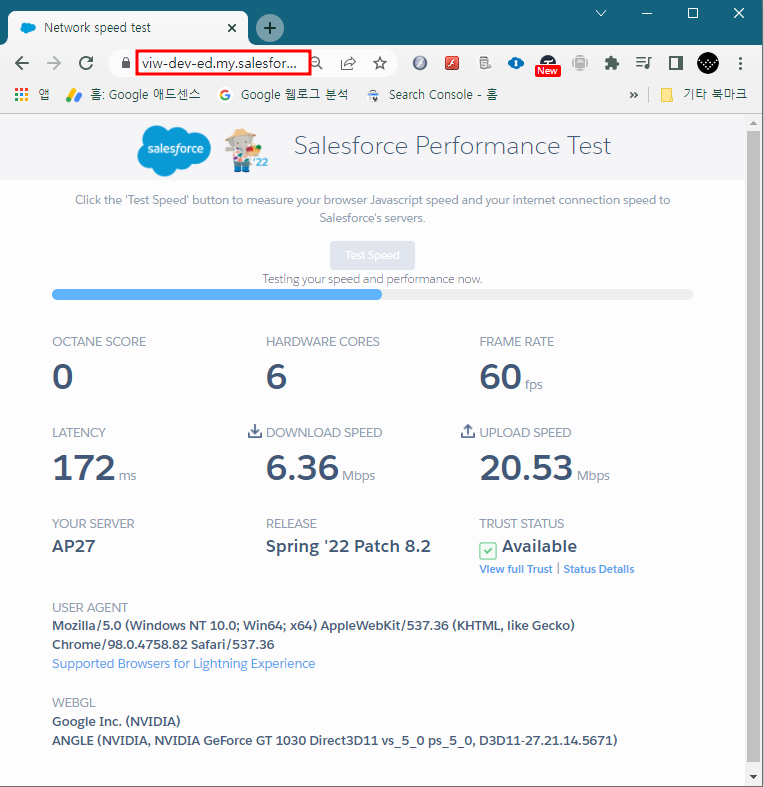764x787 pixels.
Task: Open the zoom magnifier icon in address bar
Action: pos(317,63)
